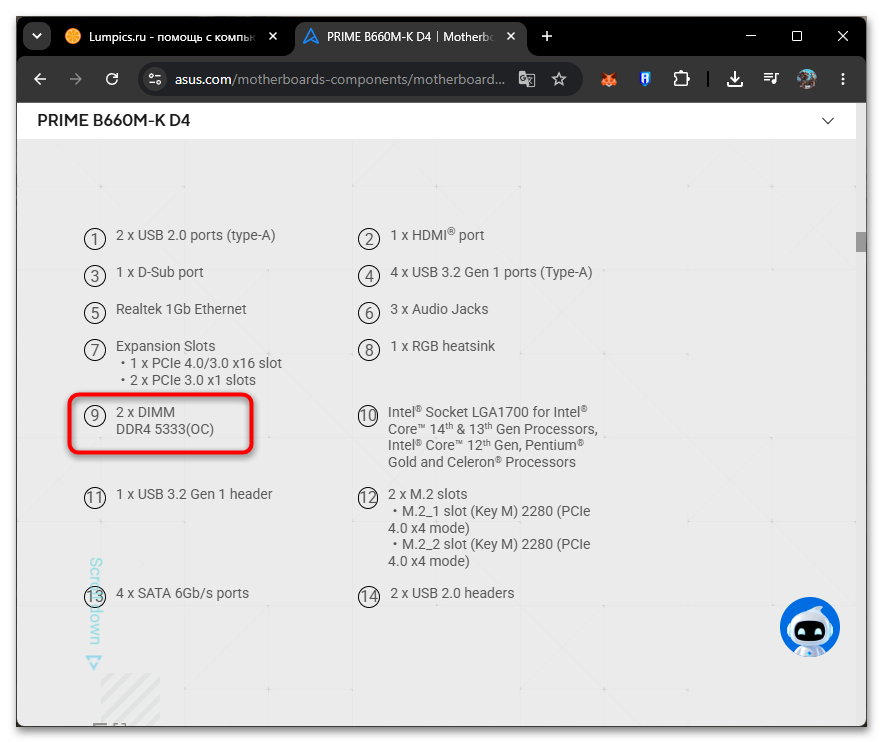883x743 pixels.
Task: Open the tab search dropdown
Action: coord(37,37)
